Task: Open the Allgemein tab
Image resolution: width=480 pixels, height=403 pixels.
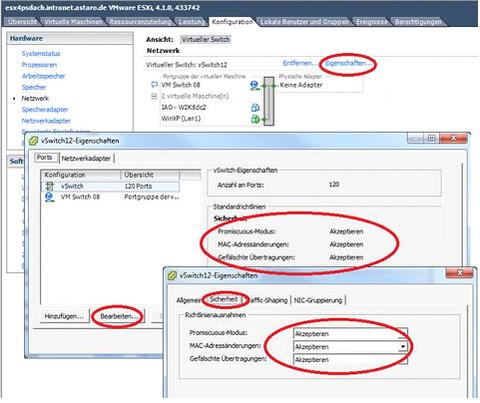Action: tap(188, 300)
